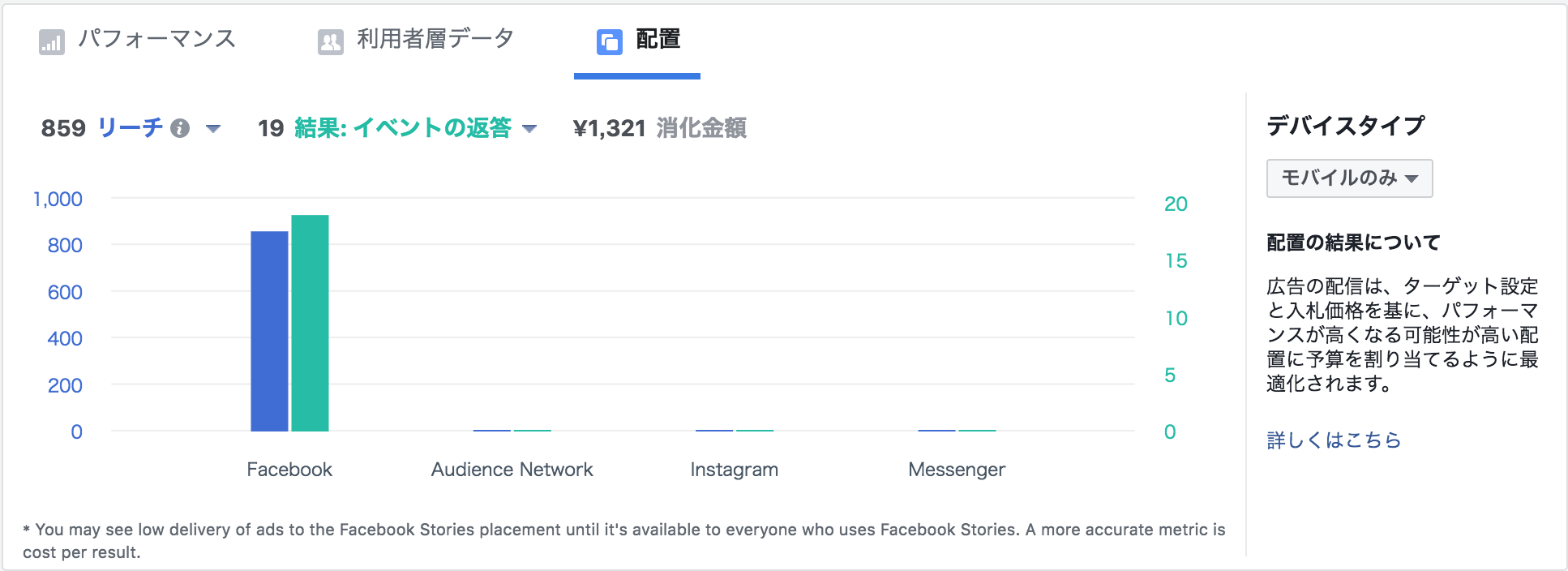1568x571 pixels.
Task: Click the リーチ metric label
Action: point(130,127)
